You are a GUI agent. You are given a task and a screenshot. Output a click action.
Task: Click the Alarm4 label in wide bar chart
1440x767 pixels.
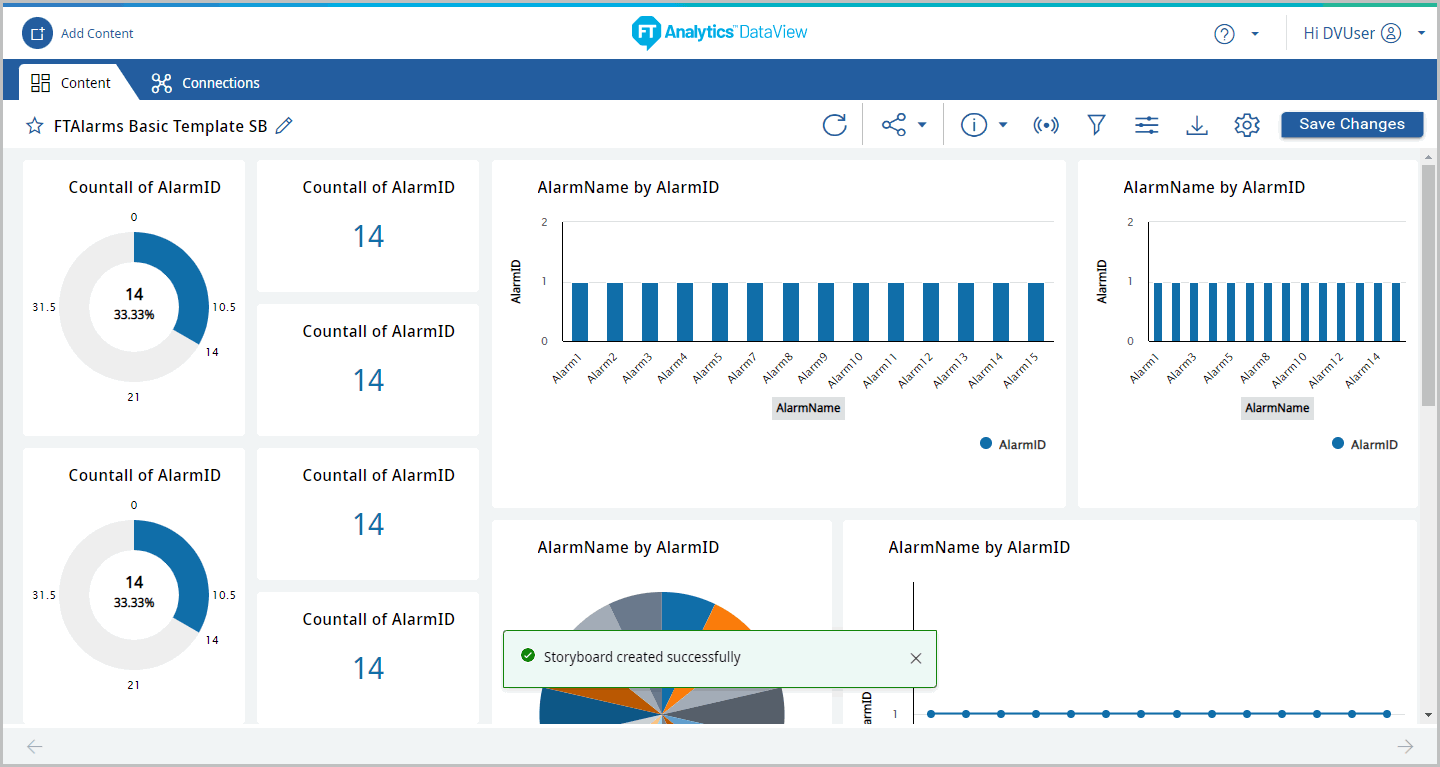tap(672, 369)
